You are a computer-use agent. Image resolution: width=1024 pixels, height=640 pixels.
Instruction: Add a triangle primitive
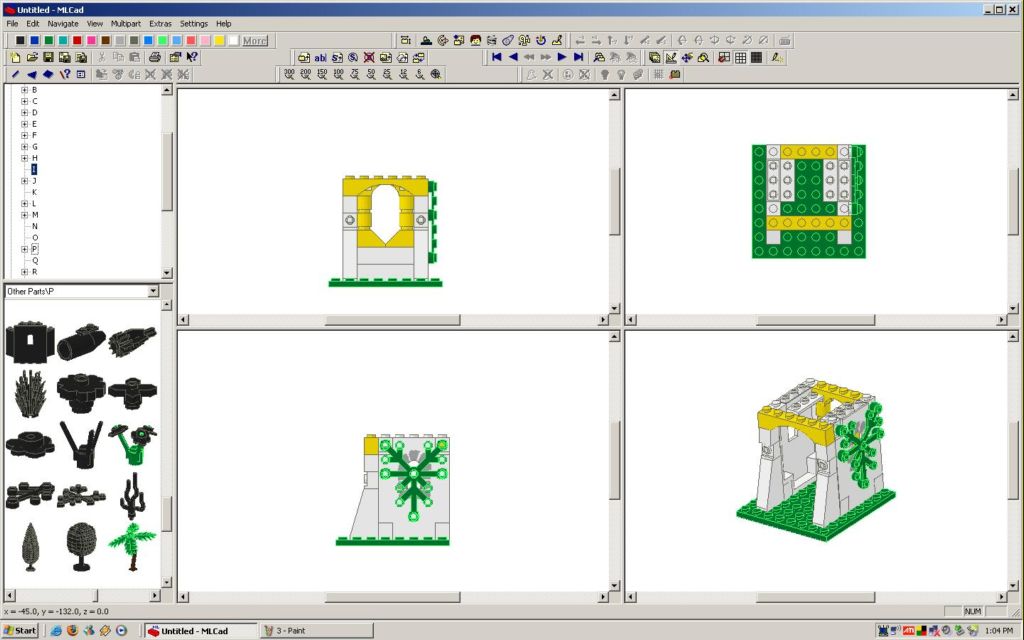pyautogui.click(x=32, y=74)
